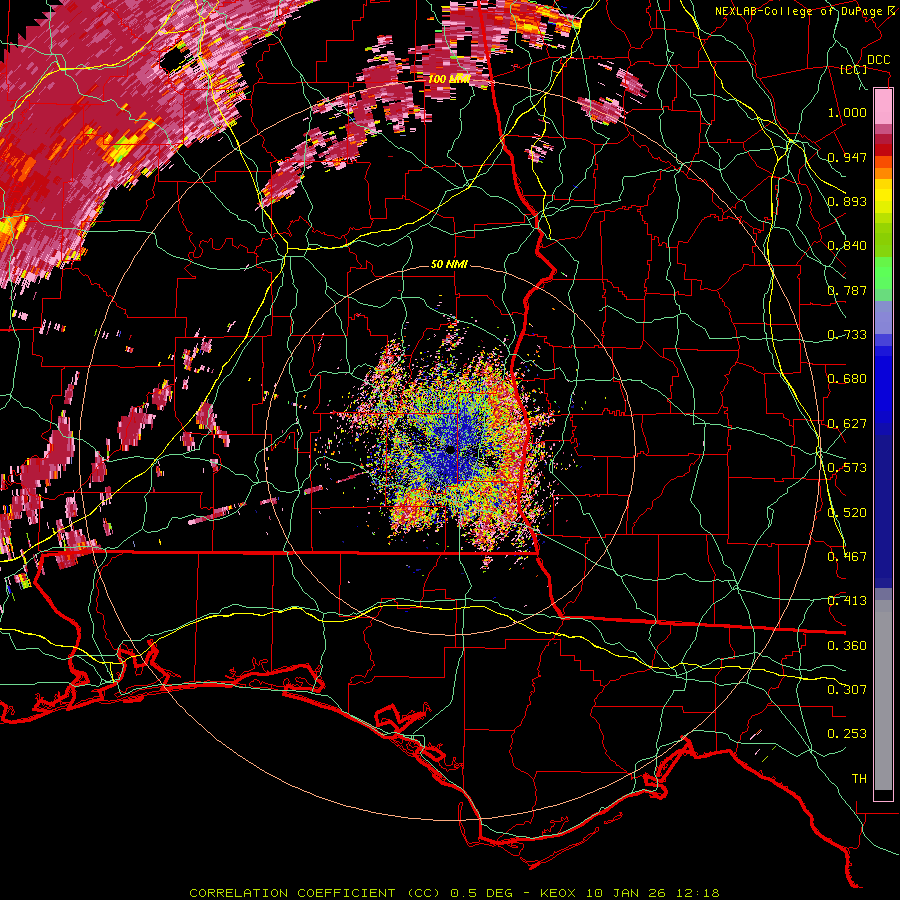Select the "[CC]" legend unit label
This screenshot has height=900, width=900.
(x=854, y=69)
